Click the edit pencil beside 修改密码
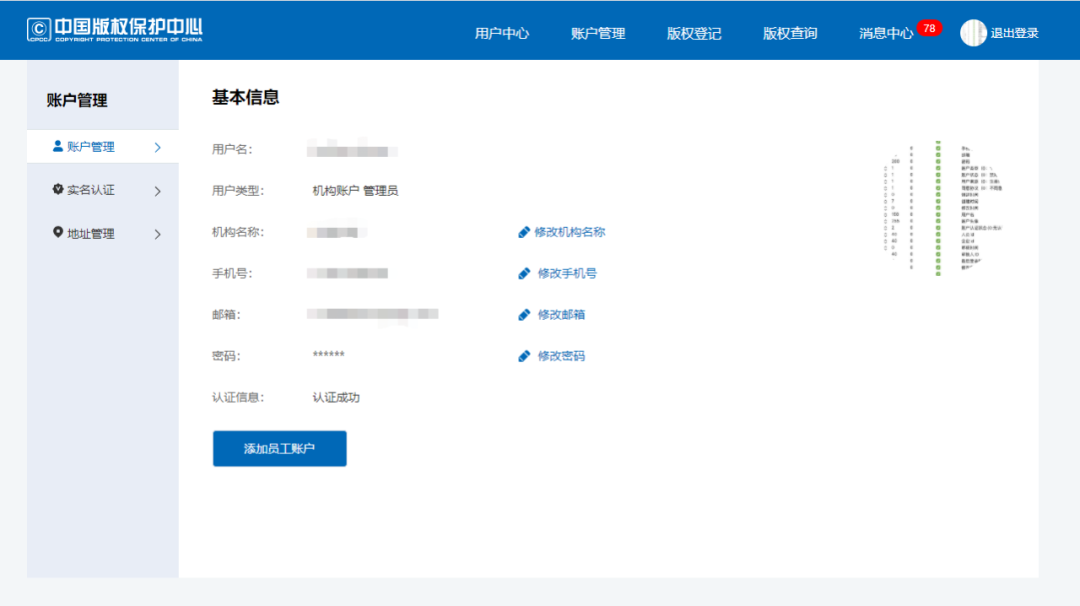The width and height of the screenshot is (1080, 606). [x=524, y=355]
